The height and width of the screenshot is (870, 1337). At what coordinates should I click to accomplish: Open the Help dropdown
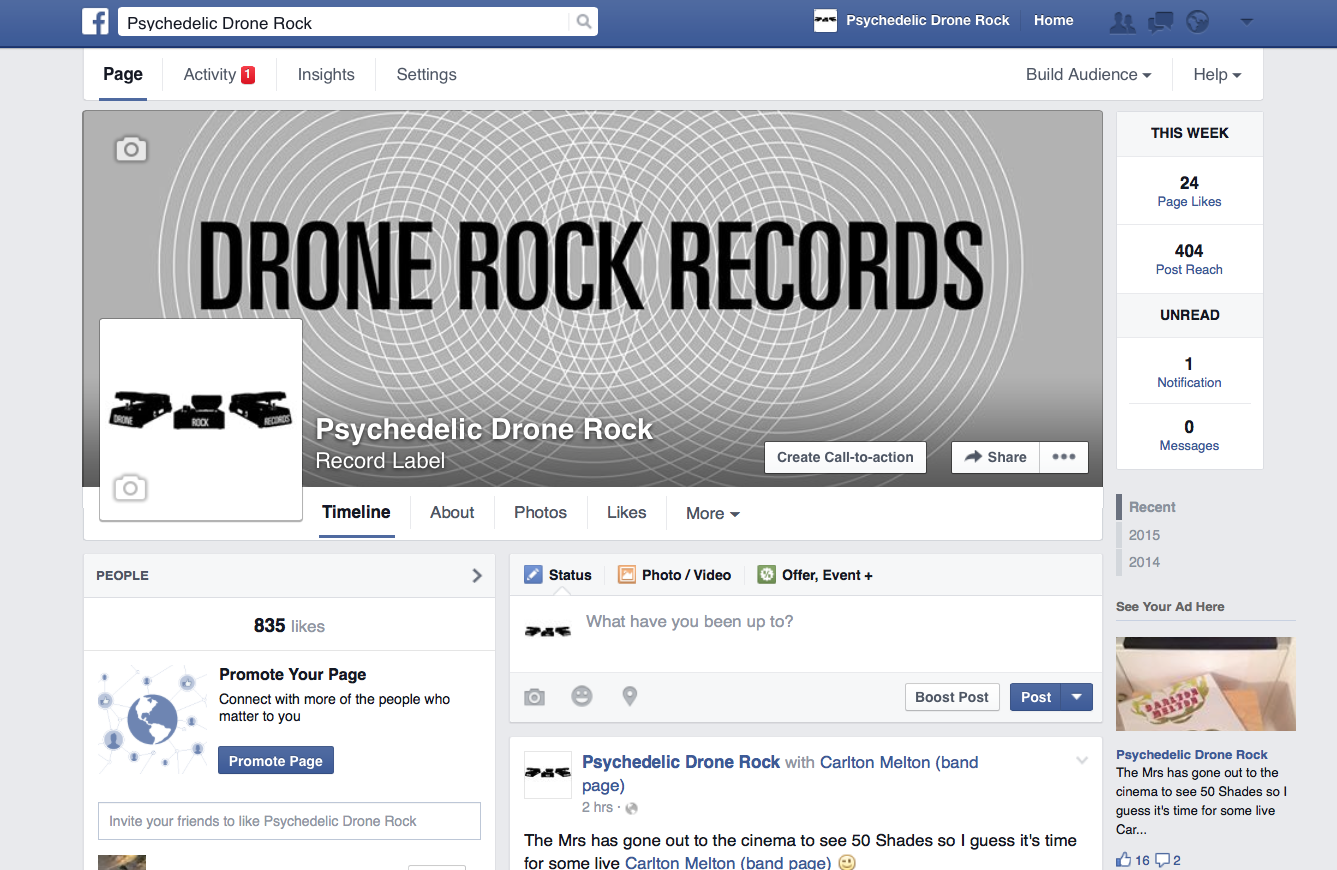click(1217, 75)
